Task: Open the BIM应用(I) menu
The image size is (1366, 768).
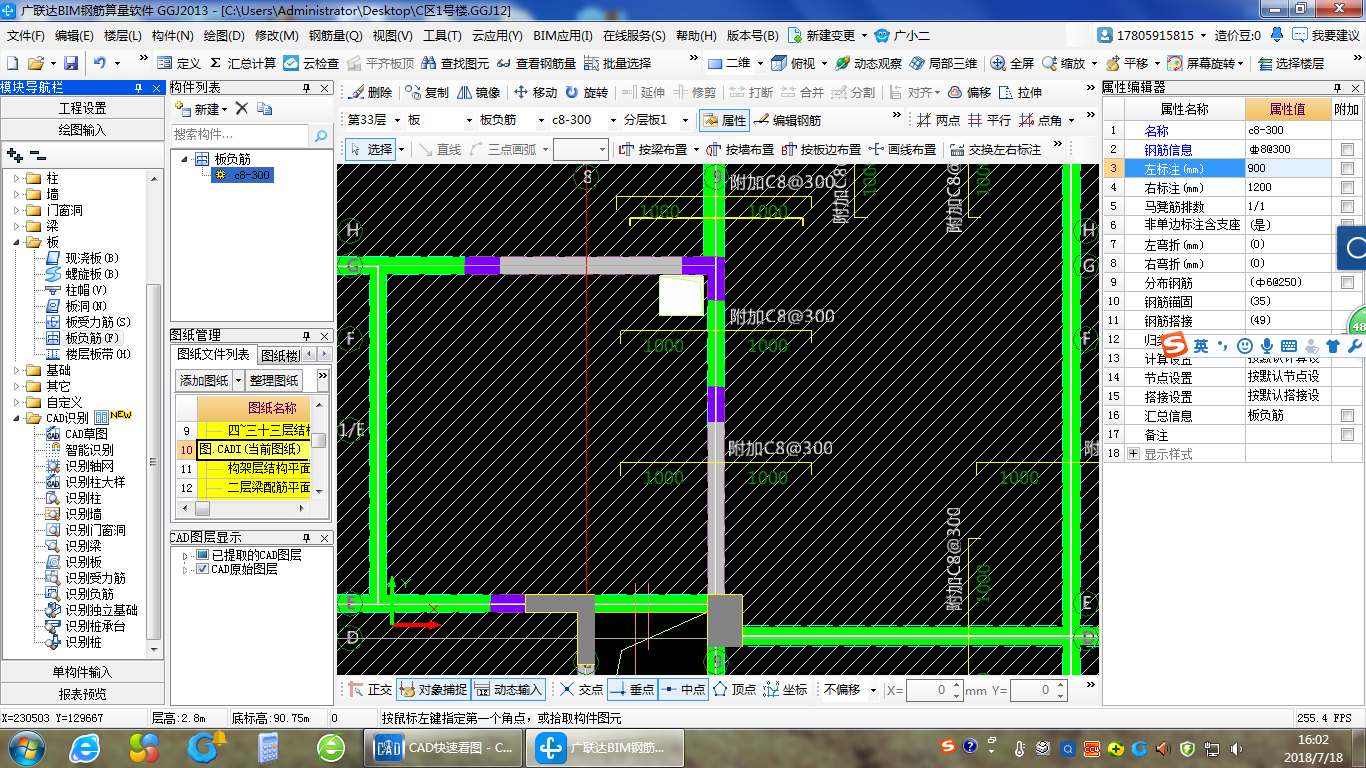Action: click(563, 35)
